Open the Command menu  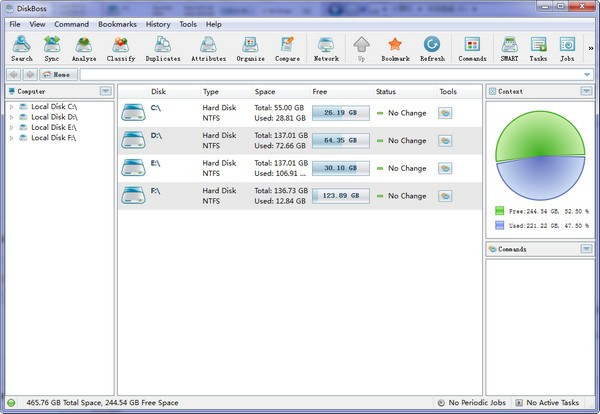[x=71, y=23]
